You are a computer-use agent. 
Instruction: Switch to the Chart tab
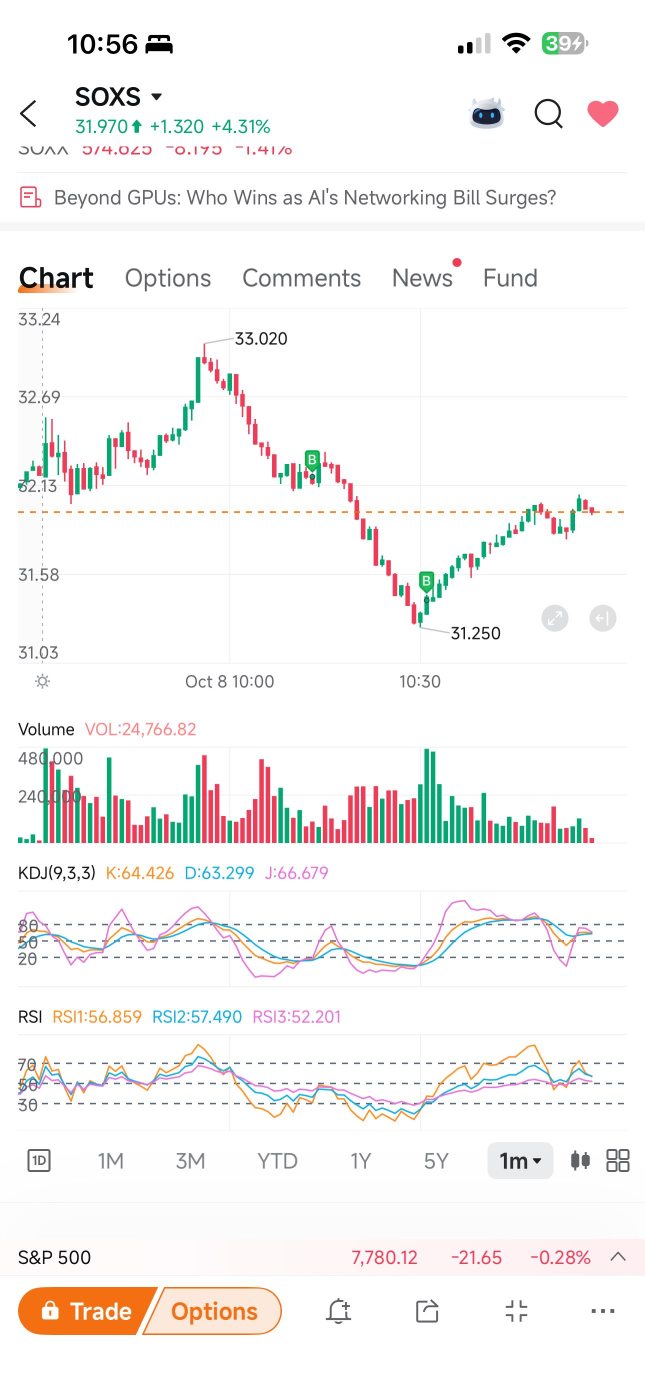click(56, 278)
